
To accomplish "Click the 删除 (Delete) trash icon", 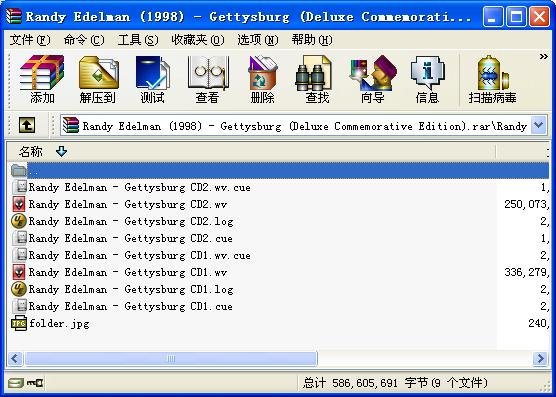I will point(262,79).
